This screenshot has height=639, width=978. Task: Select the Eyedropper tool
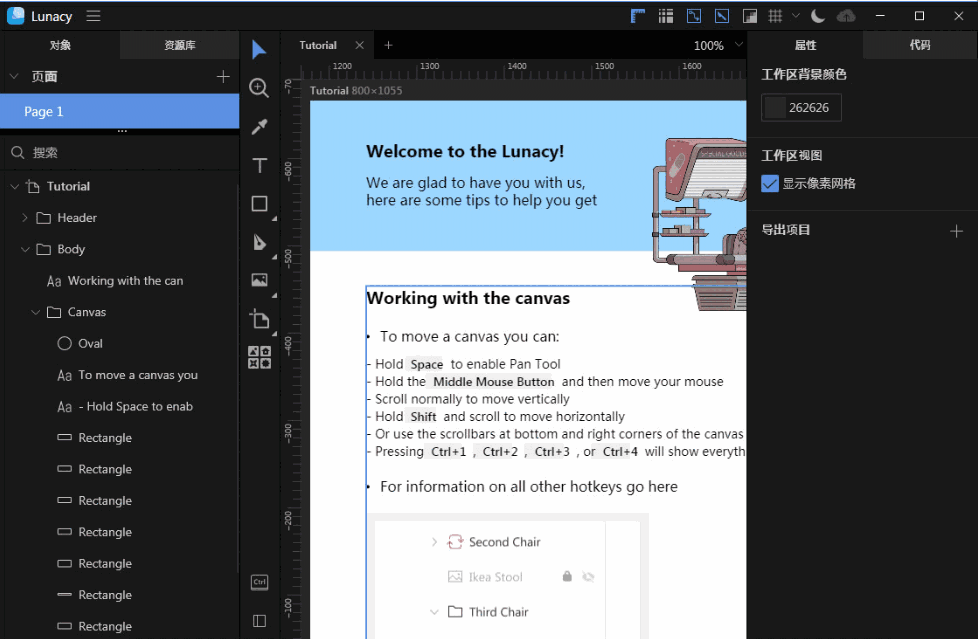259,126
